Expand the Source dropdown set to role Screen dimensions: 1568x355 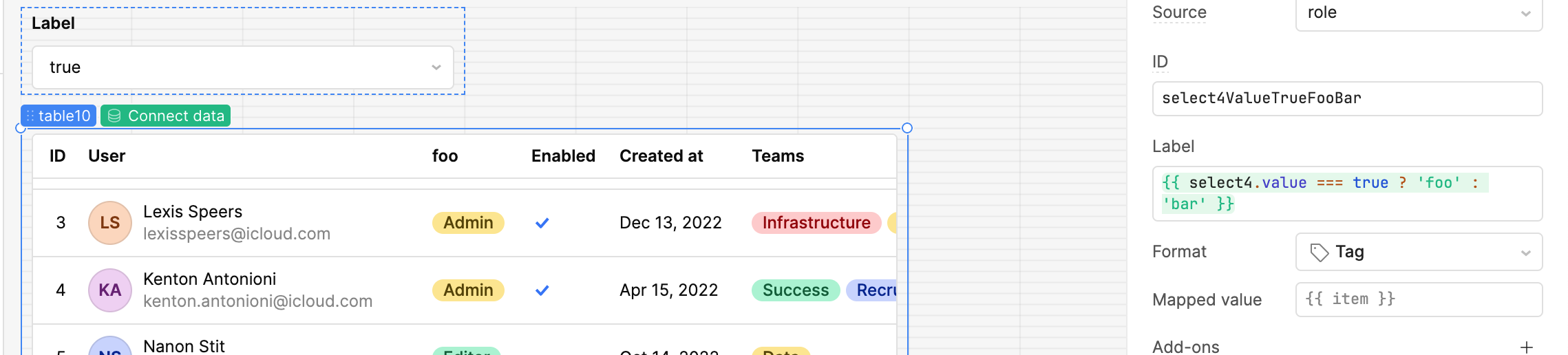(1418, 13)
